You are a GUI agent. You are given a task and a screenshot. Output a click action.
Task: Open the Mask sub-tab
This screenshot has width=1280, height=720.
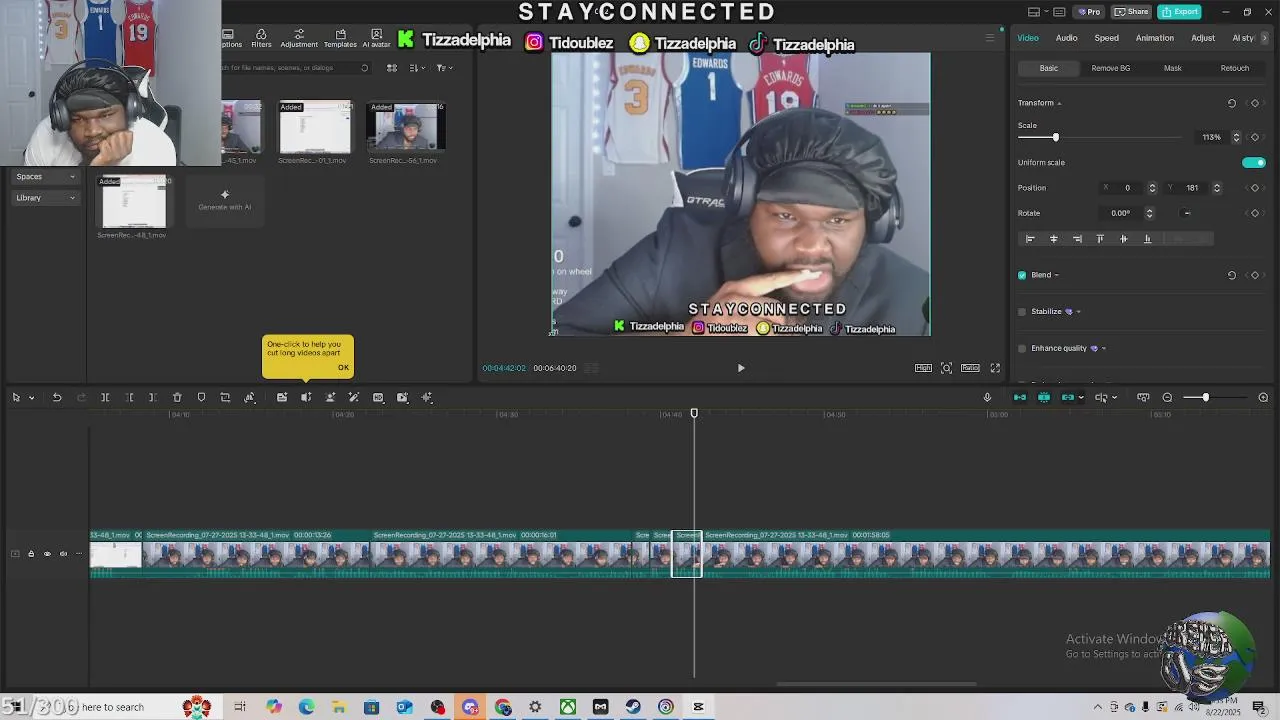tap(1173, 68)
